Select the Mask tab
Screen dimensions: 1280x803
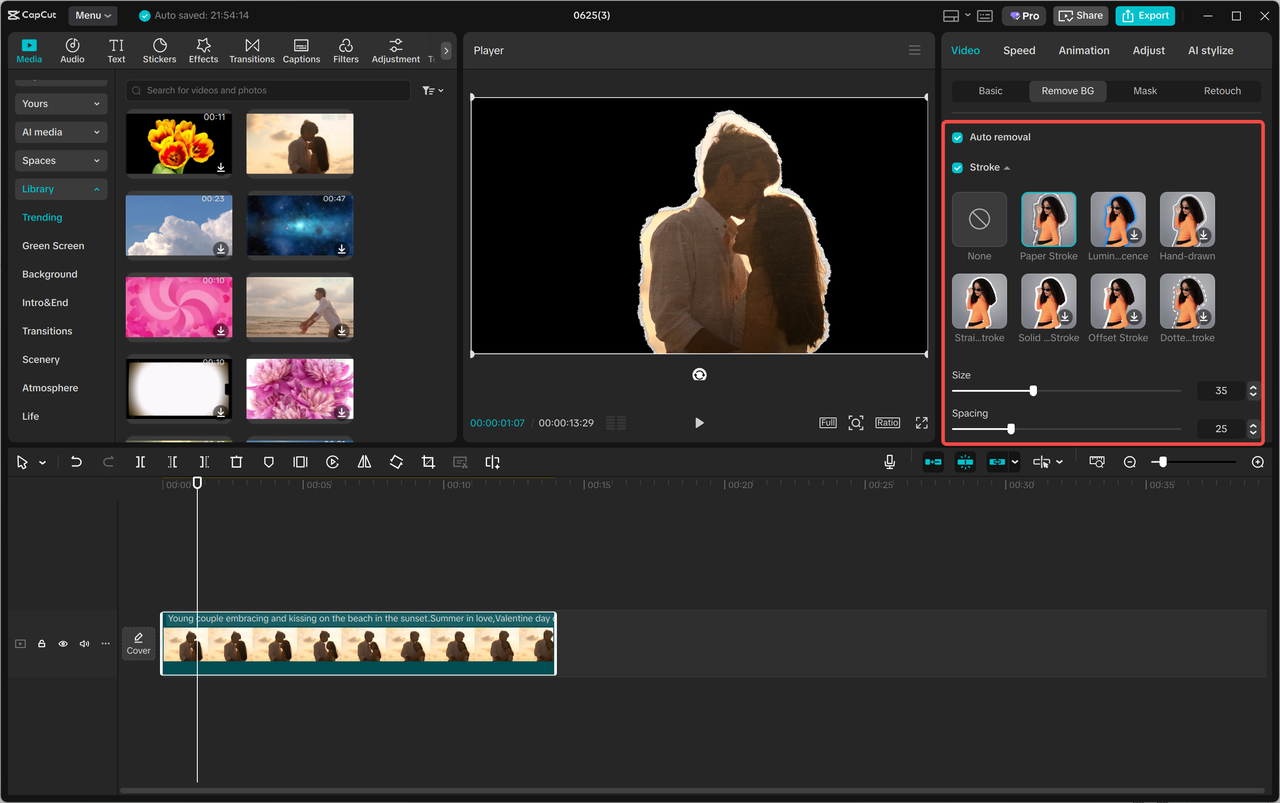click(1145, 91)
